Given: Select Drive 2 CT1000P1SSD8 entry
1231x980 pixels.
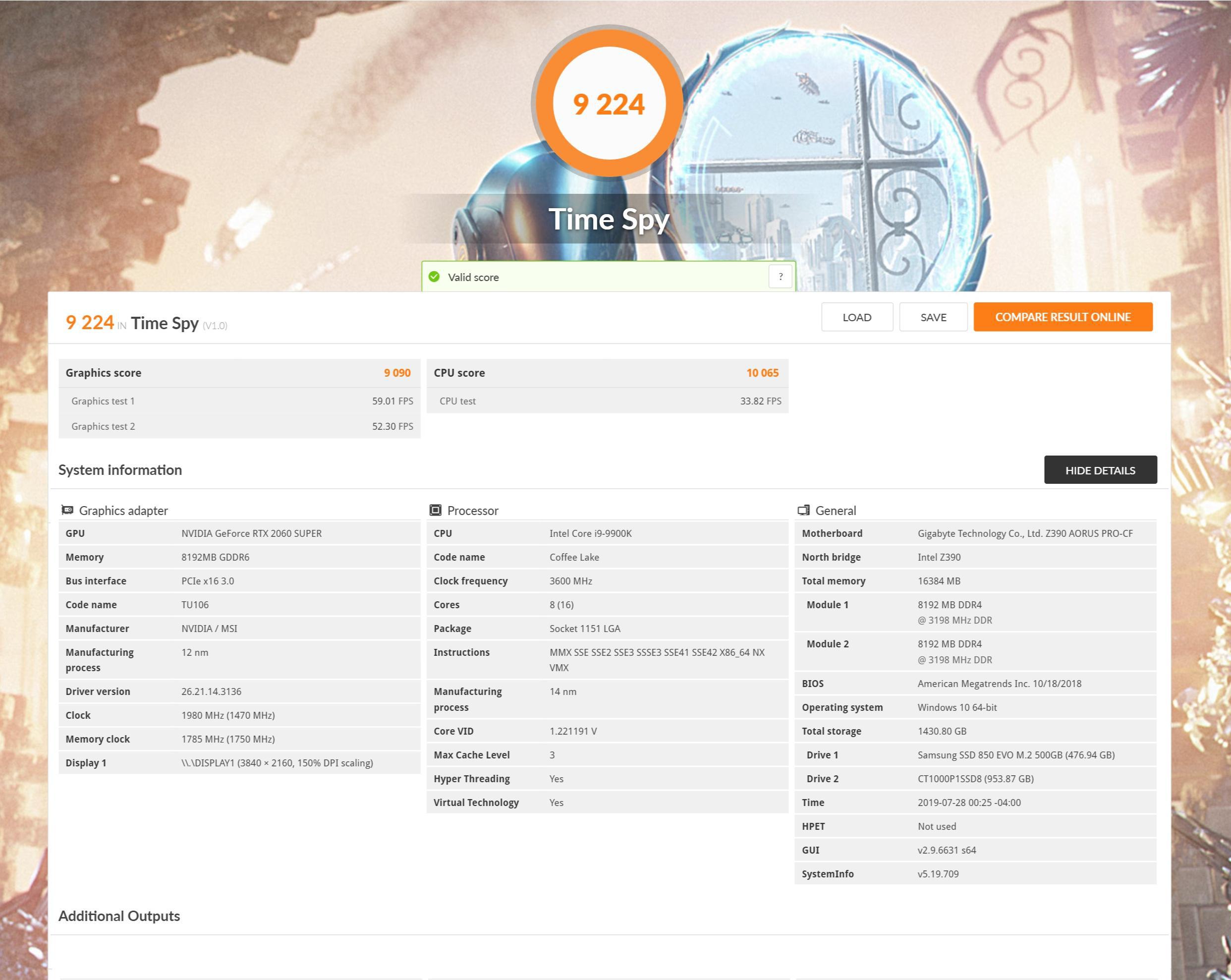Looking at the screenshot, I should tap(975, 779).
